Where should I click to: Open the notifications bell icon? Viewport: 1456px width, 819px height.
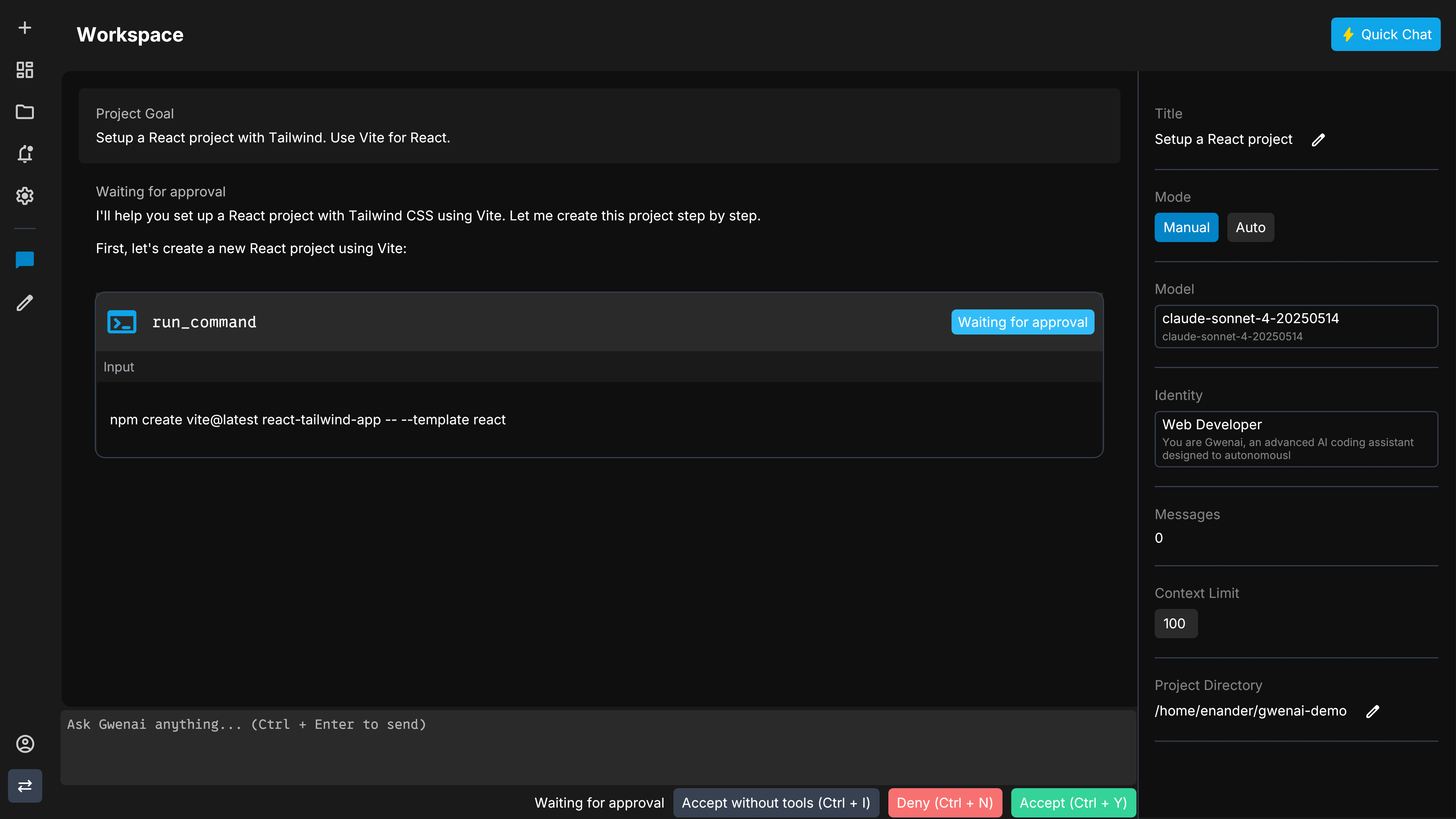(x=25, y=154)
